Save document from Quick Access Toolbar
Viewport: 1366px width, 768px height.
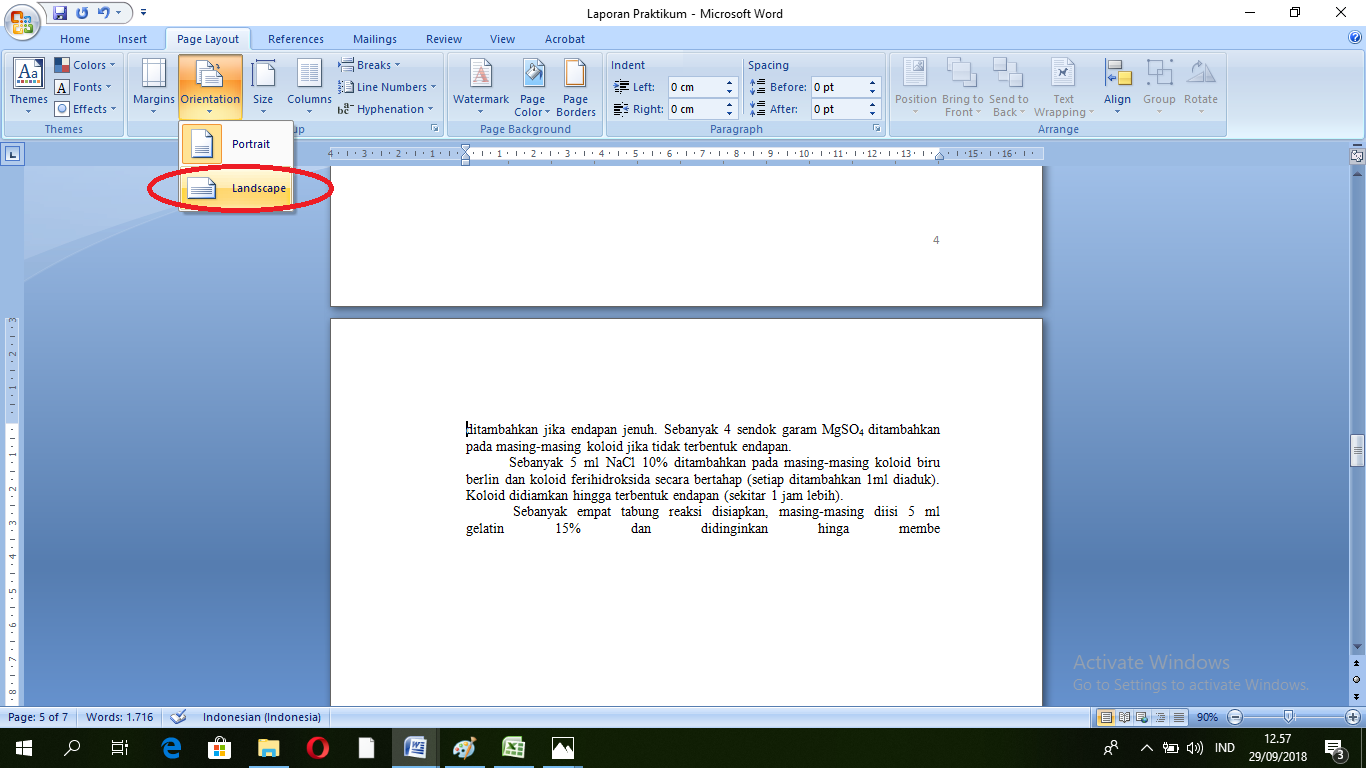[x=60, y=13]
